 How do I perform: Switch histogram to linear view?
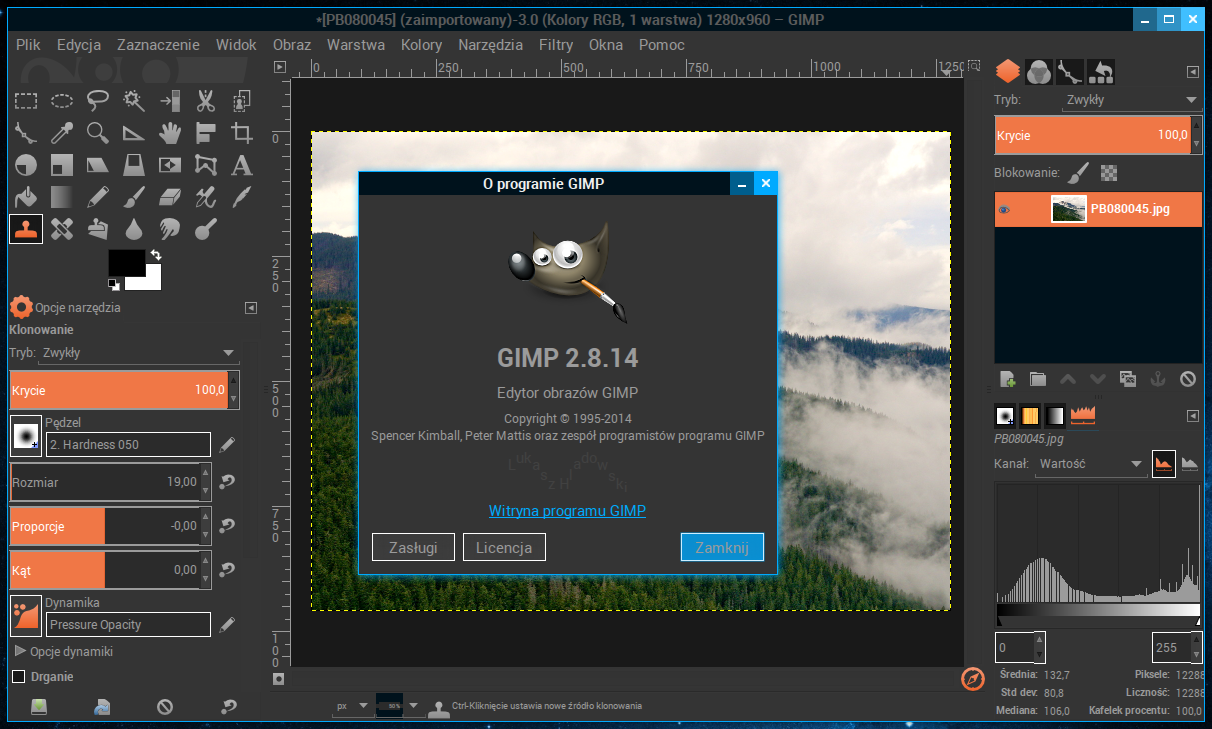click(x=1163, y=463)
